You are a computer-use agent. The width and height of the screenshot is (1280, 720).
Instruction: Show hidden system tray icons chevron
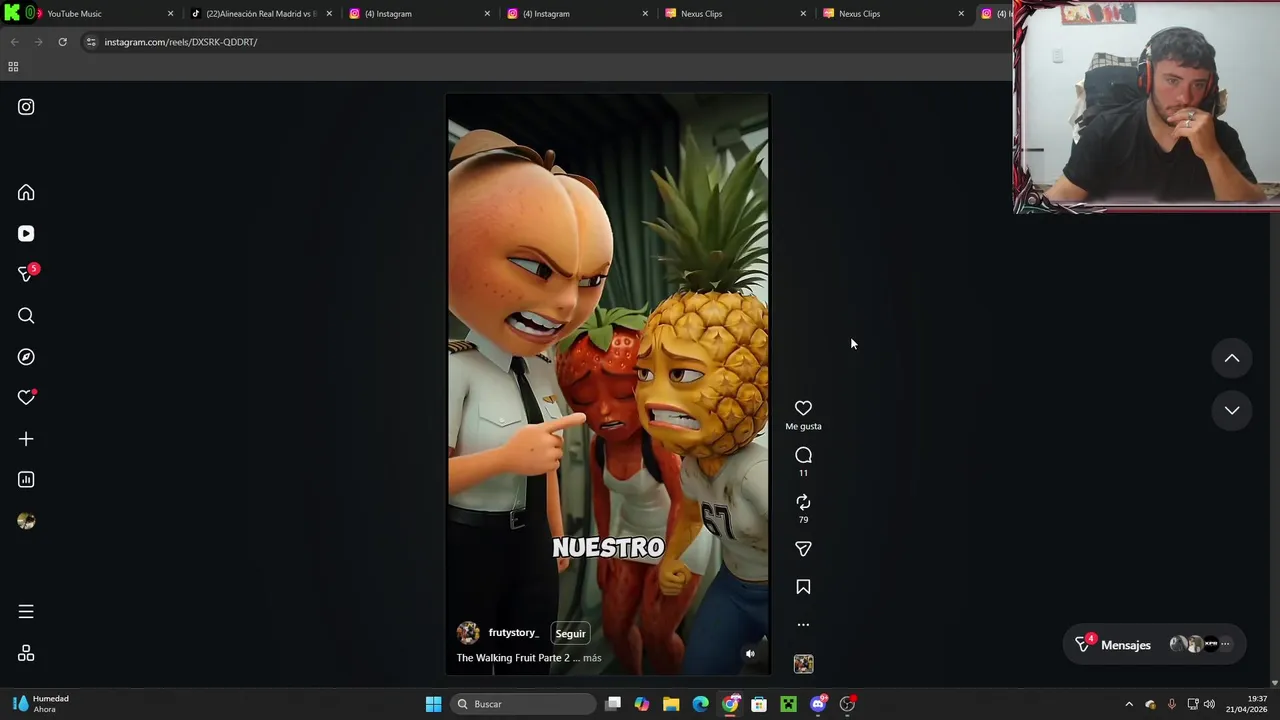coord(1129,704)
